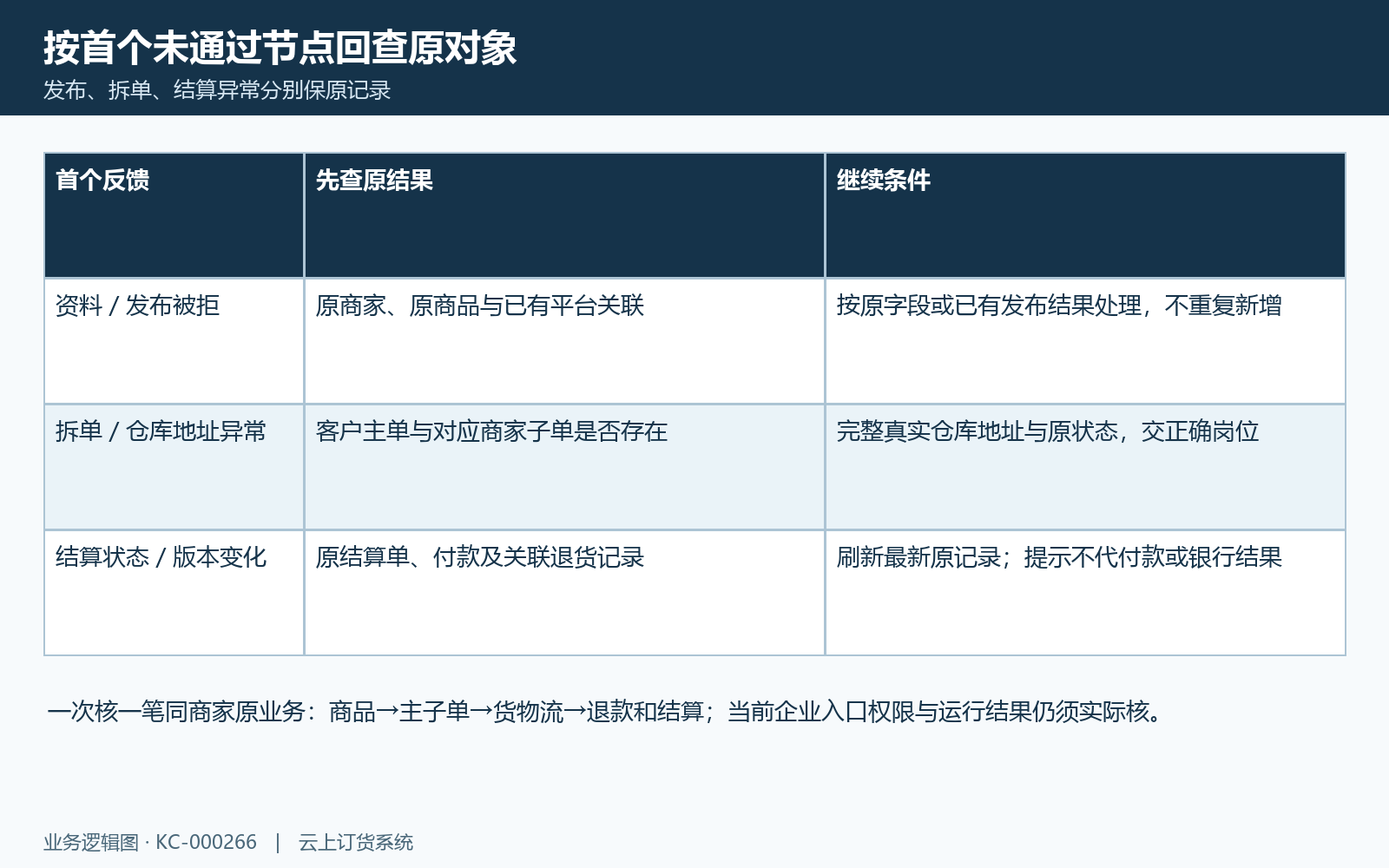Click the cell 资料 / 发布被拒
Image resolution: width=1389 pixels, height=868 pixels.
point(174,341)
